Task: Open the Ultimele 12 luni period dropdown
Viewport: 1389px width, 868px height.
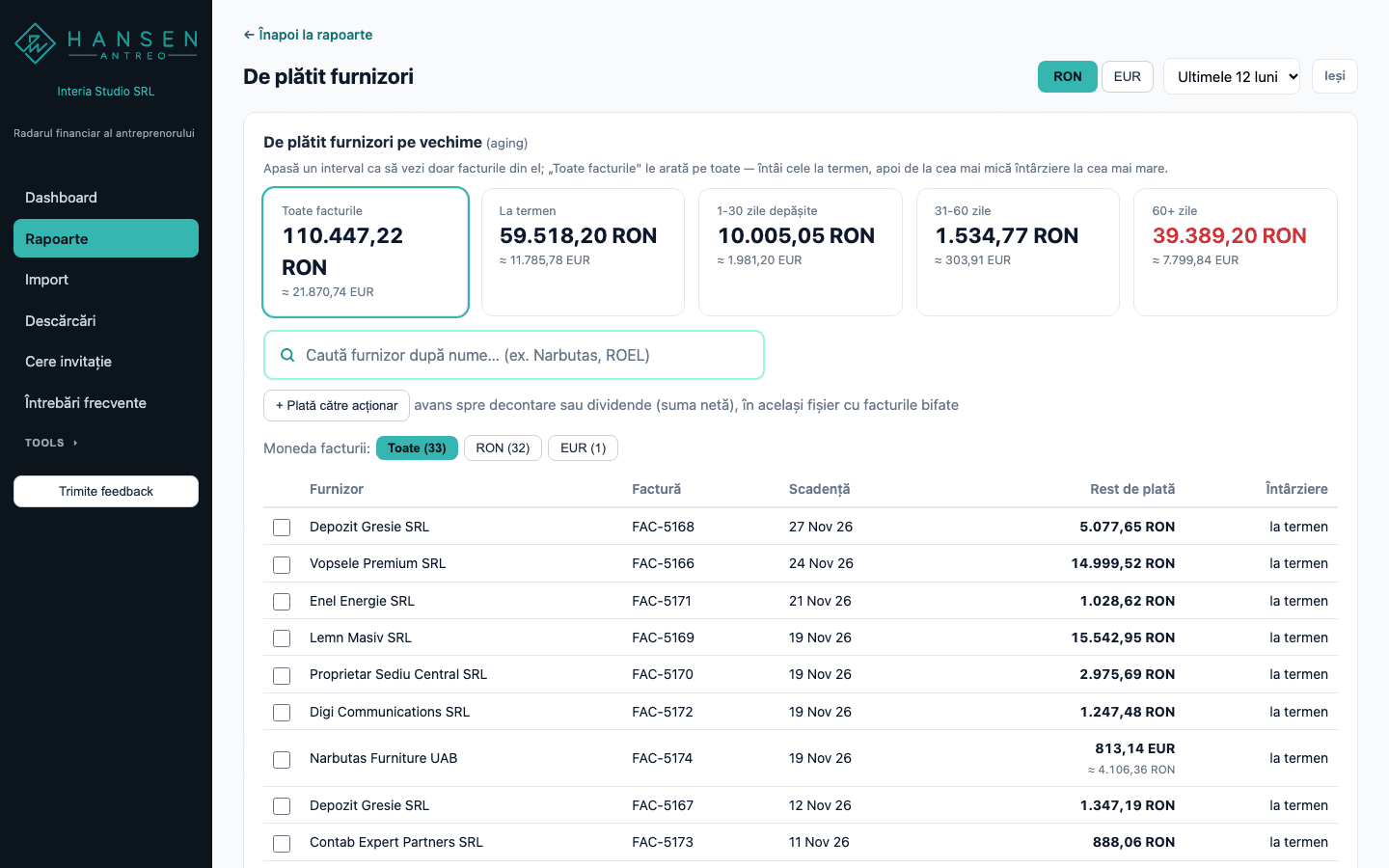Action: click(x=1232, y=76)
